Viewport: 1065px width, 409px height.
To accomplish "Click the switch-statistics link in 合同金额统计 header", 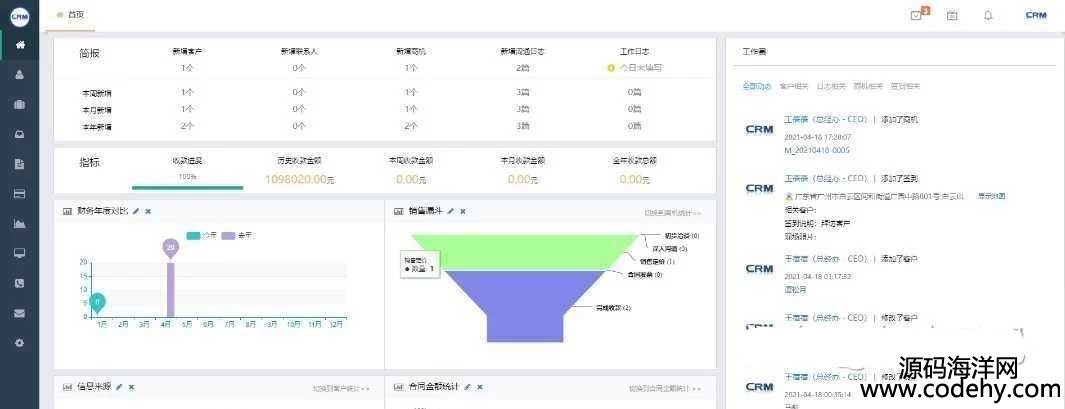I will 664,389.
